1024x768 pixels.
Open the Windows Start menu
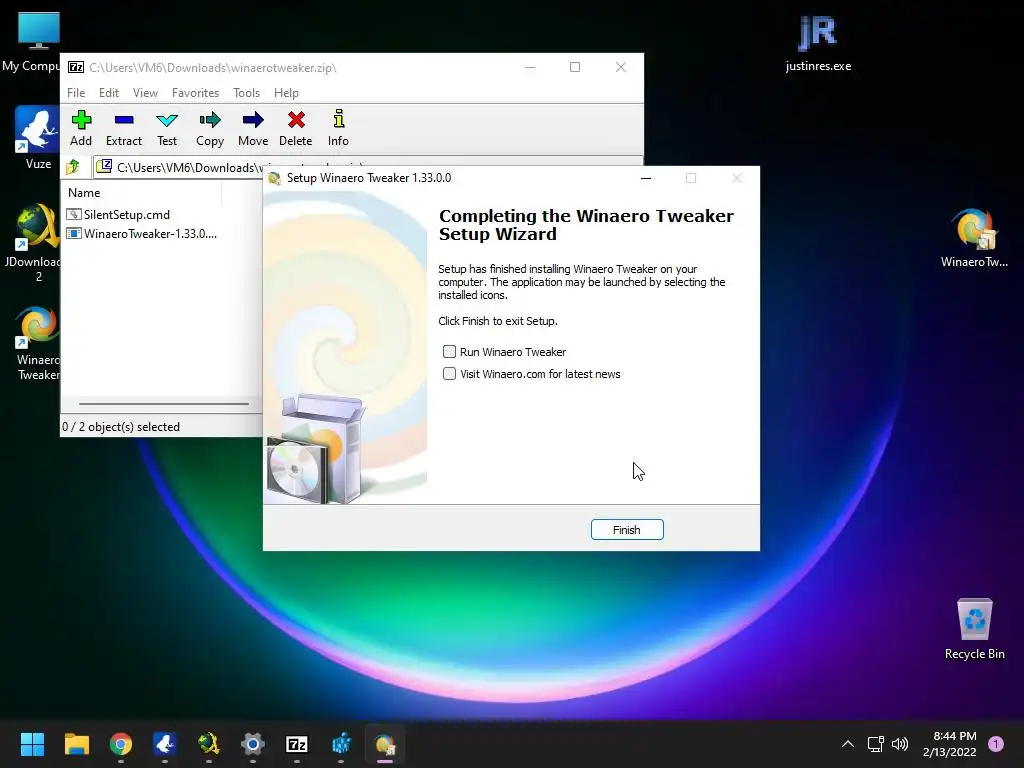[x=32, y=744]
